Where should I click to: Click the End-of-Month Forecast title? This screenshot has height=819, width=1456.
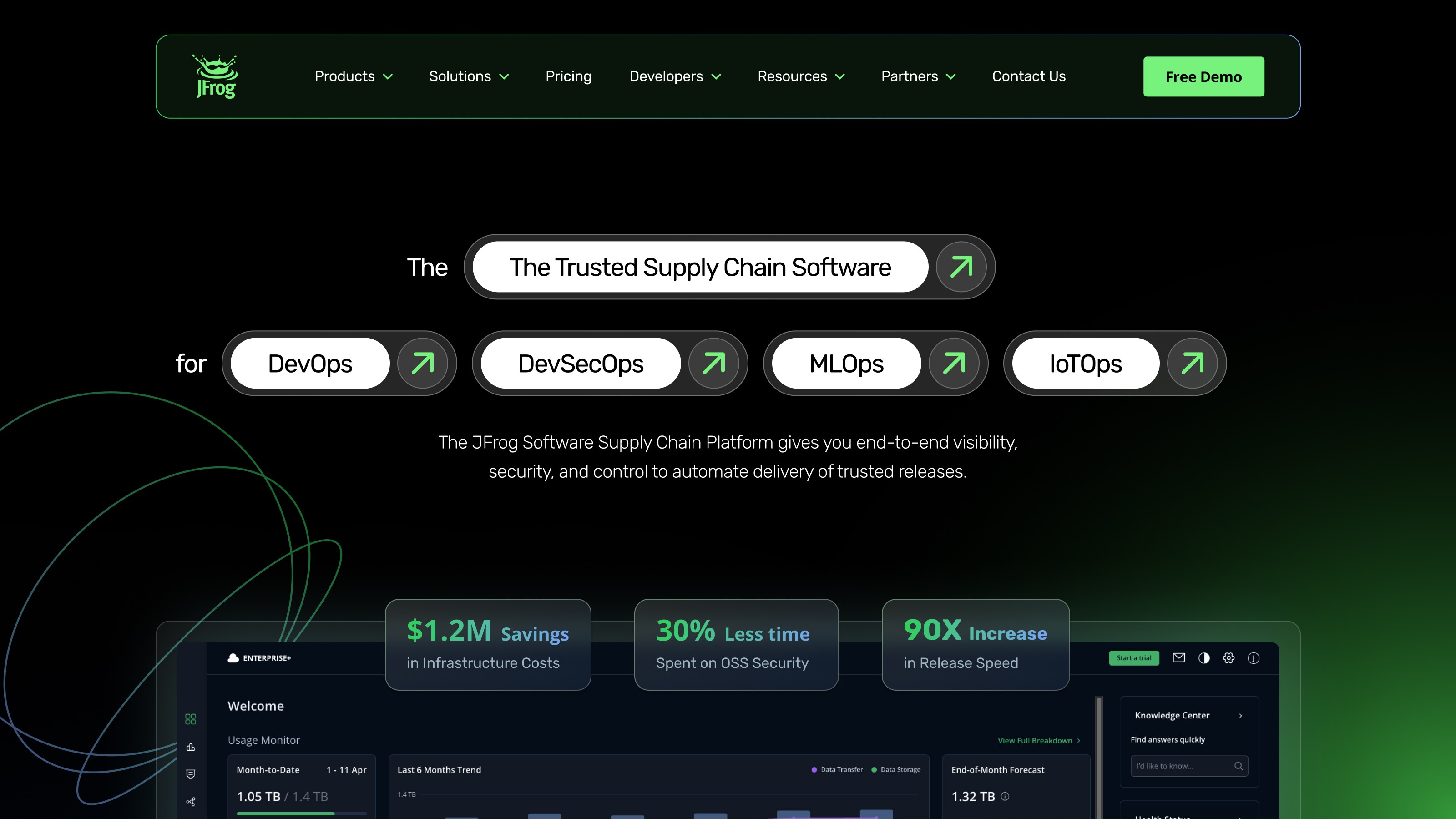click(x=998, y=770)
